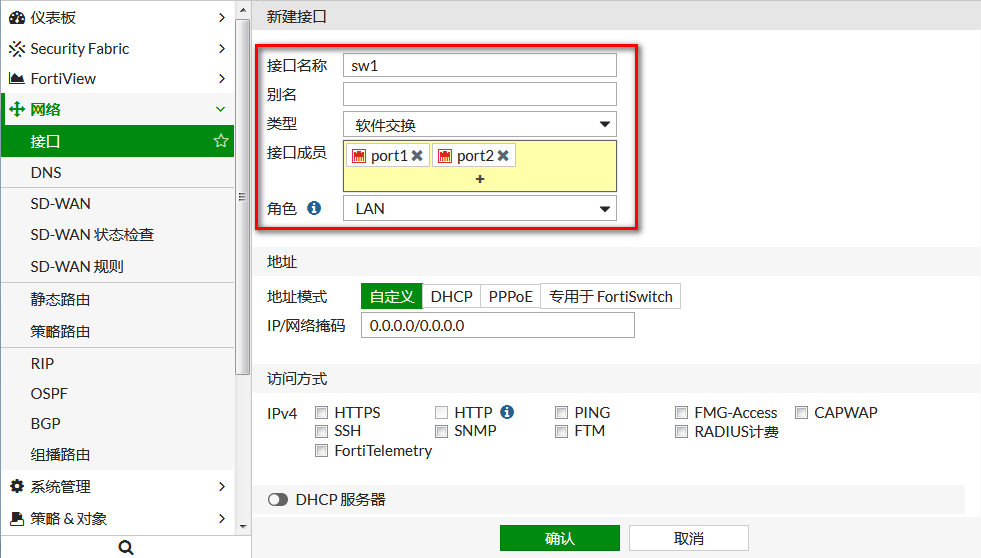The height and width of the screenshot is (558, 981).
Task: Enable the HTTPS access checkbox
Action: point(322,413)
